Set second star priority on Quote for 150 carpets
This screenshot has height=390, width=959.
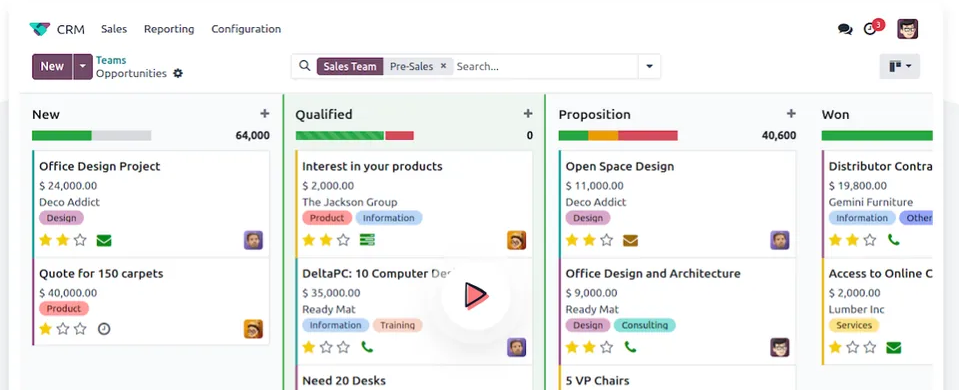pos(63,329)
